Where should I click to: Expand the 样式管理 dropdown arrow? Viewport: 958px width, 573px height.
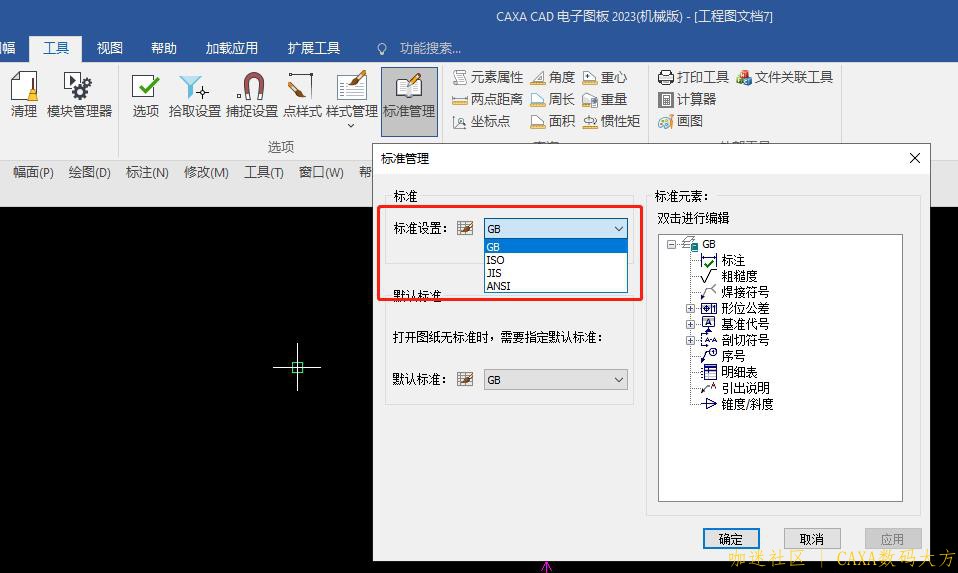tap(351, 126)
